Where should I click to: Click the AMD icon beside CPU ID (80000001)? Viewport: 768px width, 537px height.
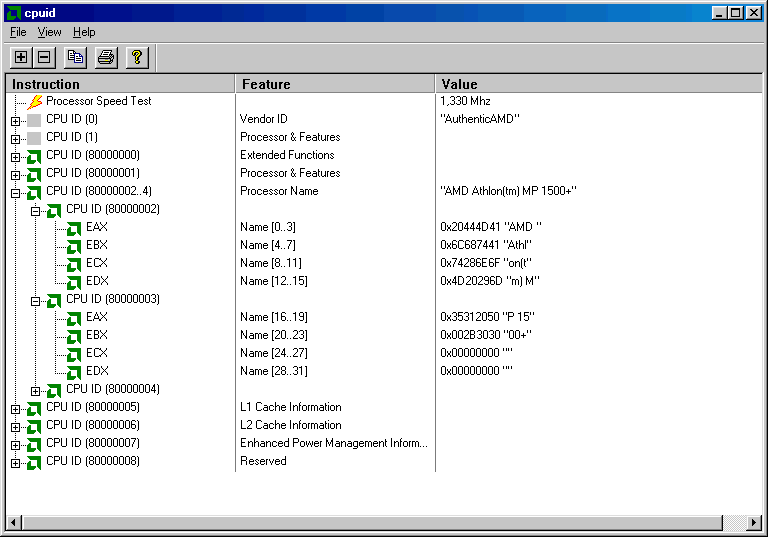tap(34, 174)
